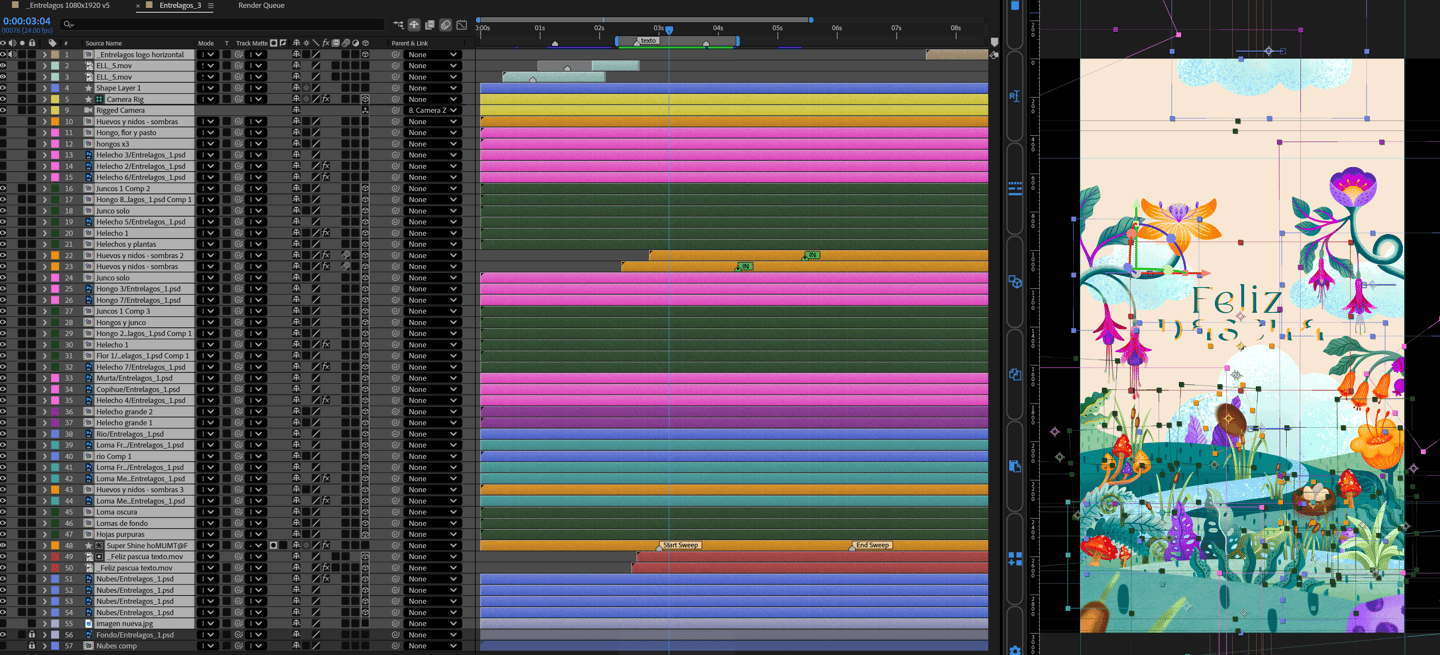This screenshot has height=655, width=1440.
Task: Hide the Camera Rig layer eye
Action: 3,99
